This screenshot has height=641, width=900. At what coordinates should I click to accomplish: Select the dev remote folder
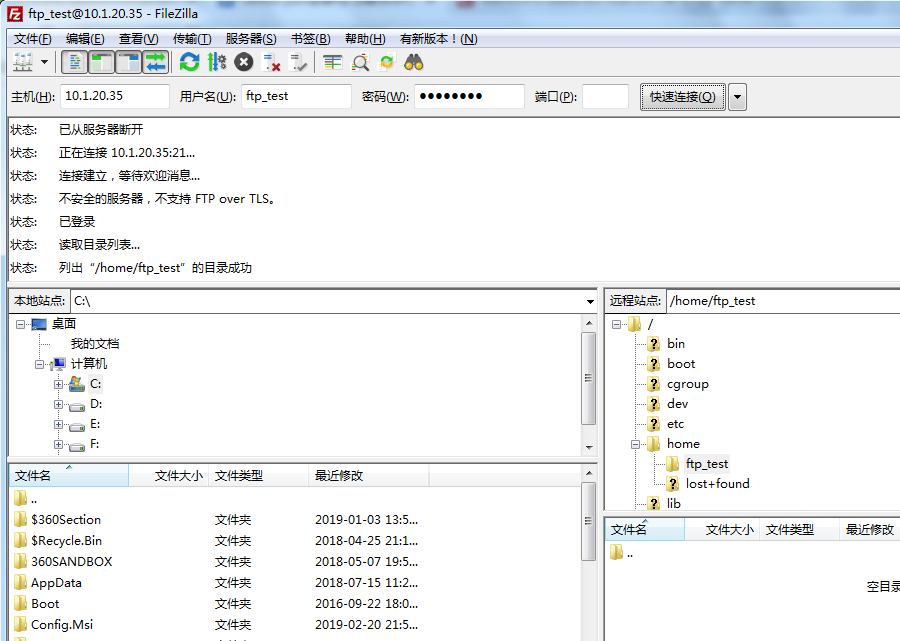click(x=677, y=404)
